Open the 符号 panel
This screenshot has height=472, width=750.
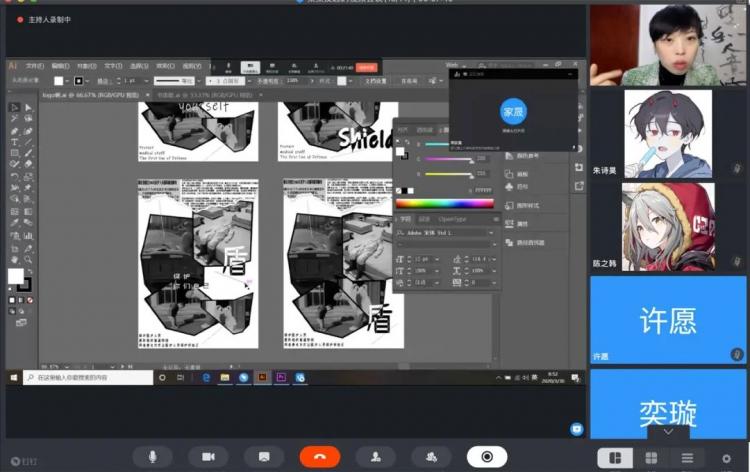(x=517, y=187)
